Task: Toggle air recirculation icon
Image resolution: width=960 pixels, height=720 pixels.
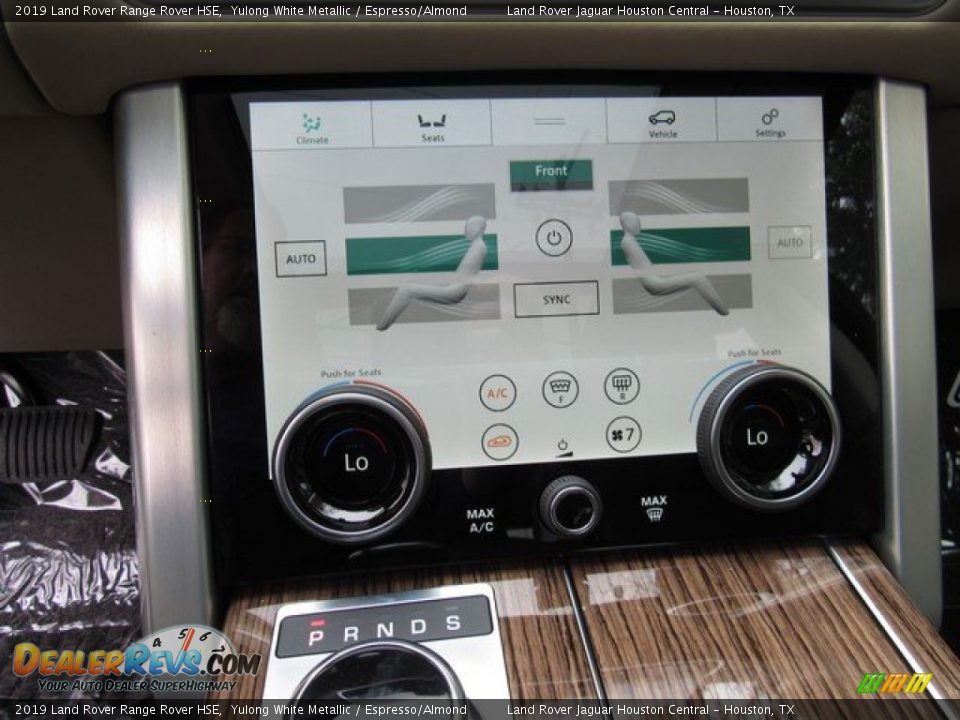Action: click(x=500, y=442)
